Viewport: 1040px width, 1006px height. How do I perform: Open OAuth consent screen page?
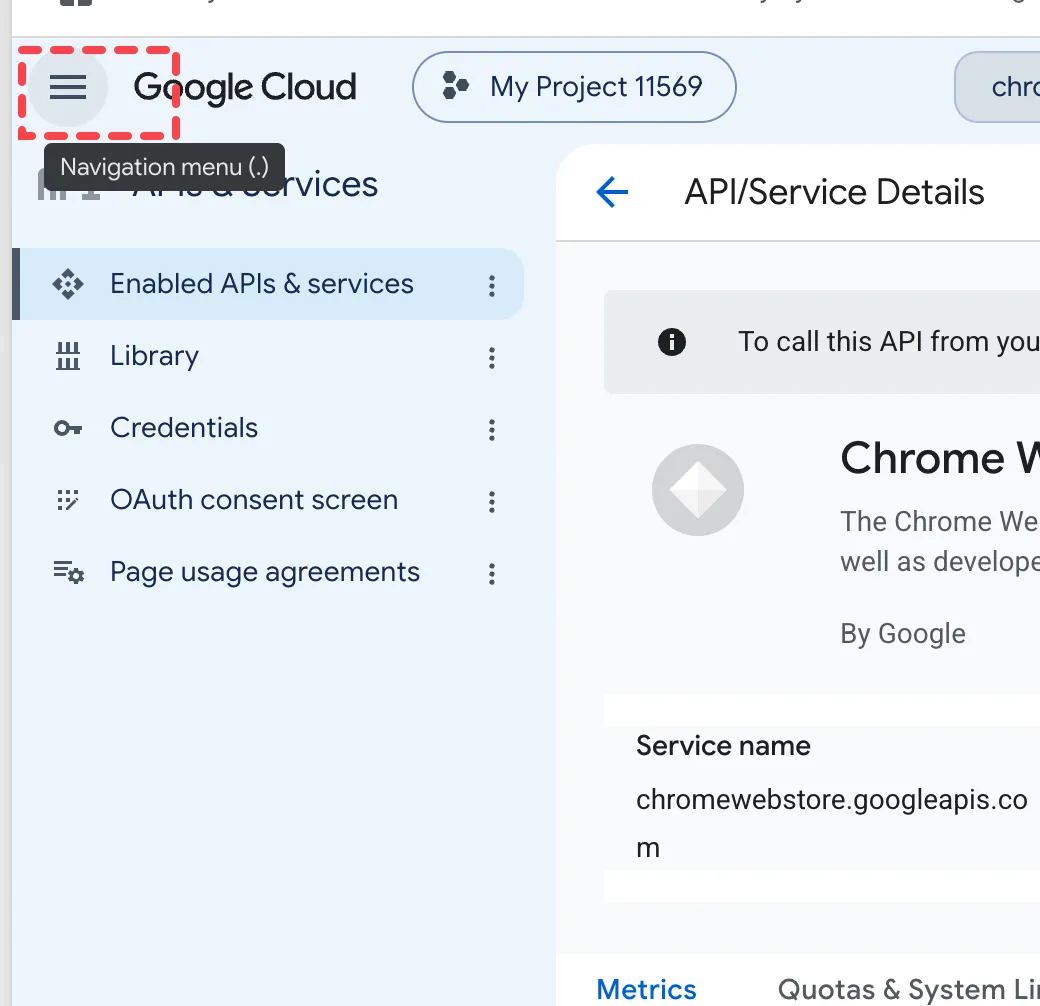(x=268, y=501)
